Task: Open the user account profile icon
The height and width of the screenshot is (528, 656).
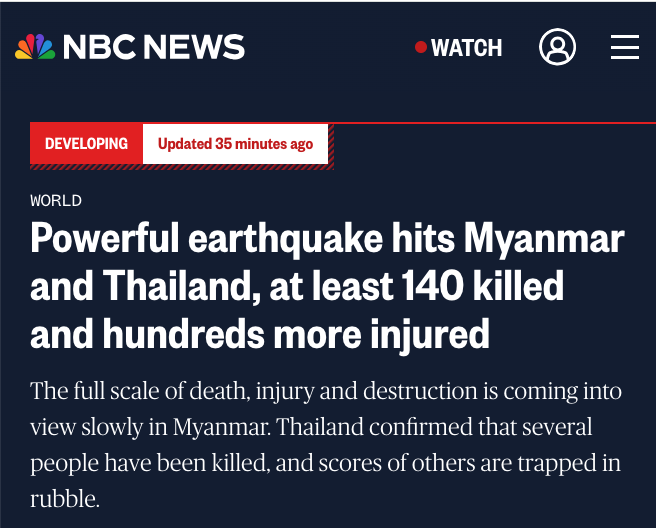Action: pyautogui.click(x=557, y=47)
